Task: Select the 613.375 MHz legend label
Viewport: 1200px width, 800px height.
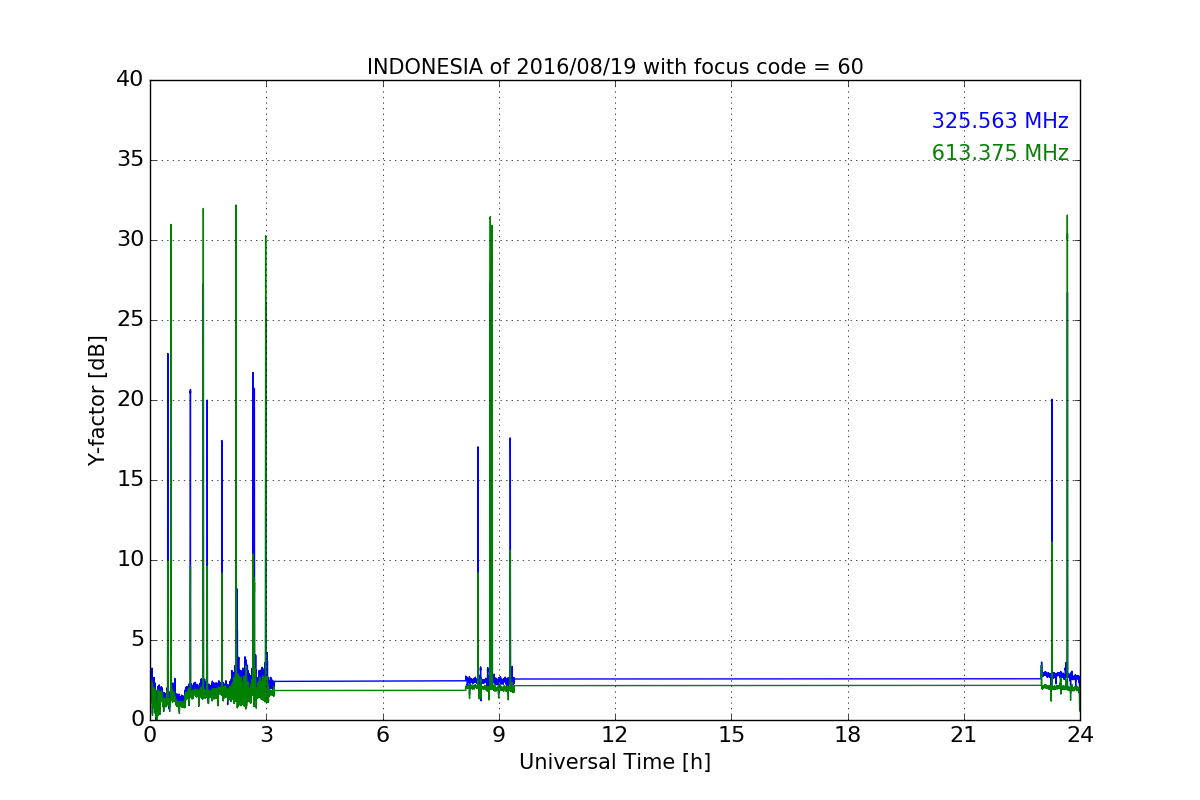Action: [1000, 154]
